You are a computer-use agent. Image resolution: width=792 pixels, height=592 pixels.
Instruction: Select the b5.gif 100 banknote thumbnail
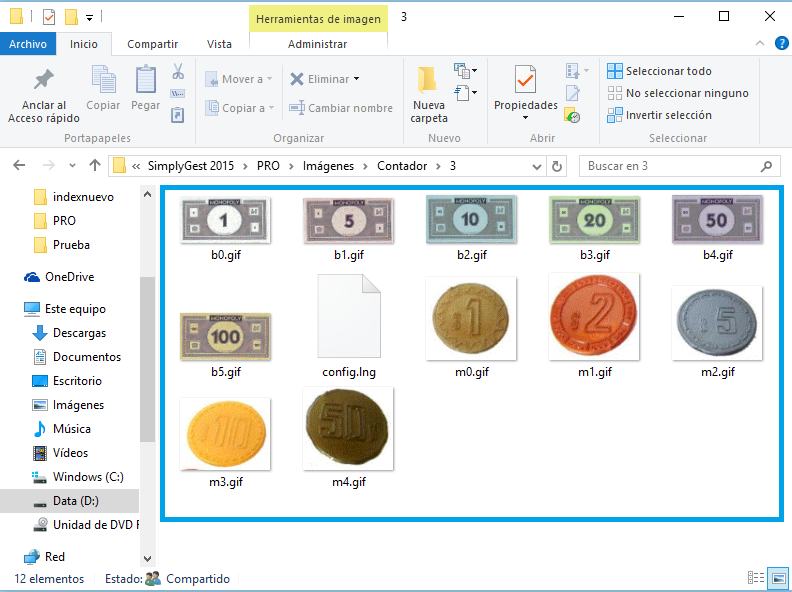pos(225,336)
